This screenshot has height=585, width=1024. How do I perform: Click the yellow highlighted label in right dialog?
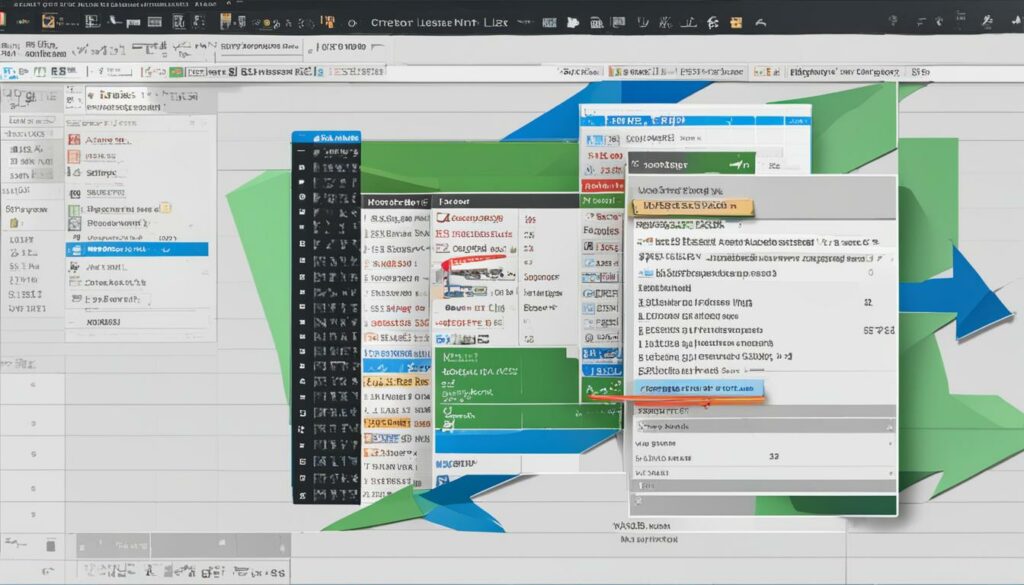pyautogui.click(x=692, y=207)
